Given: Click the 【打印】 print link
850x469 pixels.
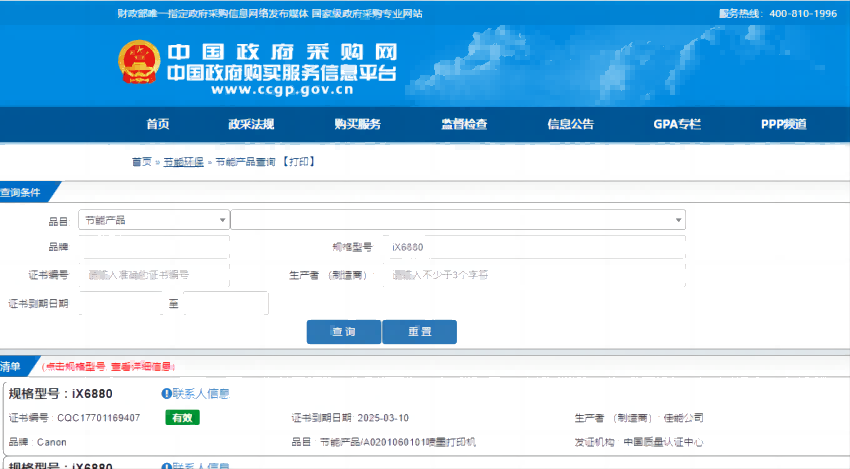Looking at the screenshot, I should (298, 162).
